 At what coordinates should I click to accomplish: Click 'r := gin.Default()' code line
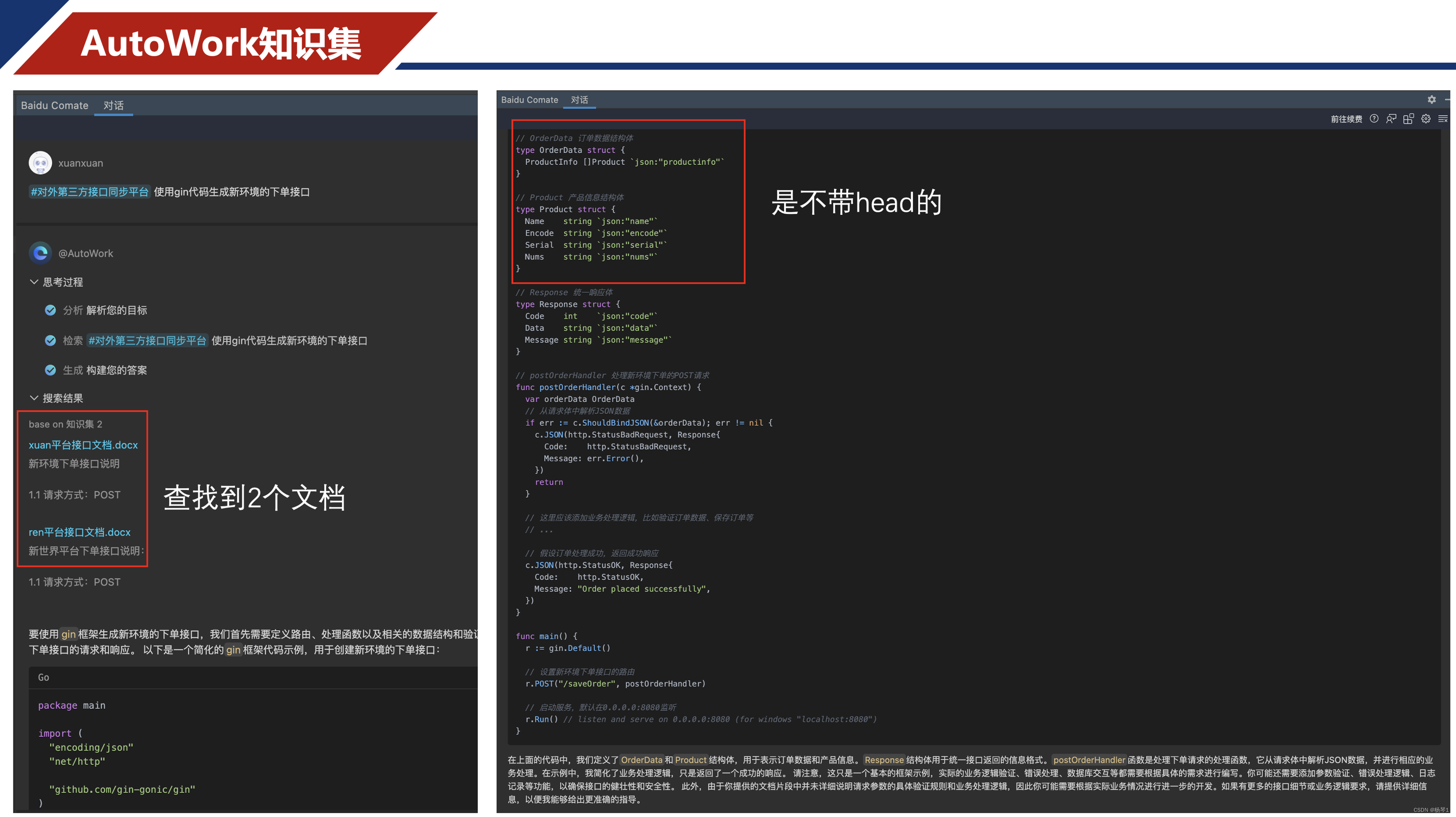point(568,648)
